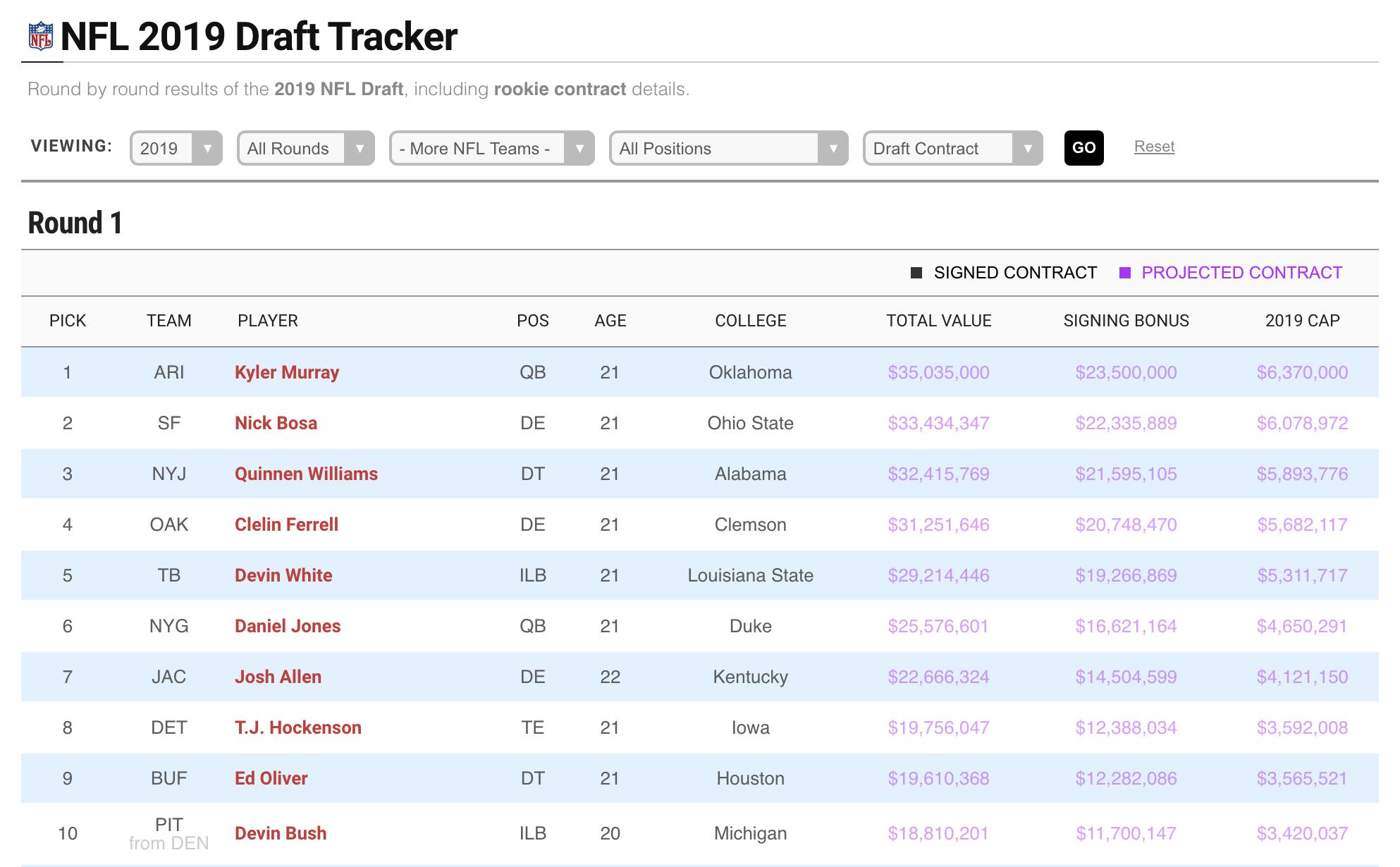Image resolution: width=1400 pixels, height=867 pixels.
Task: Click the $12,388,034 signing bonus cell
Action: [1126, 727]
